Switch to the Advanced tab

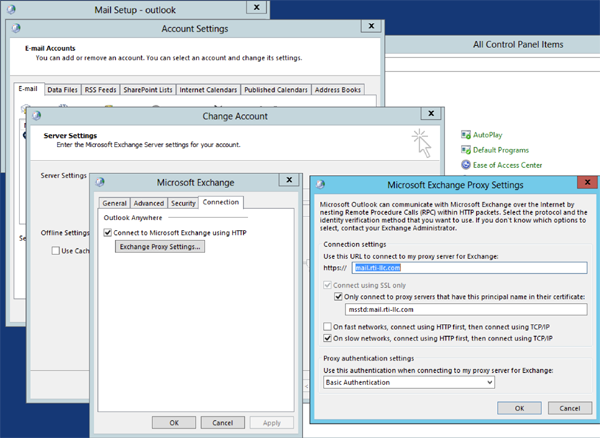[x=149, y=203]
